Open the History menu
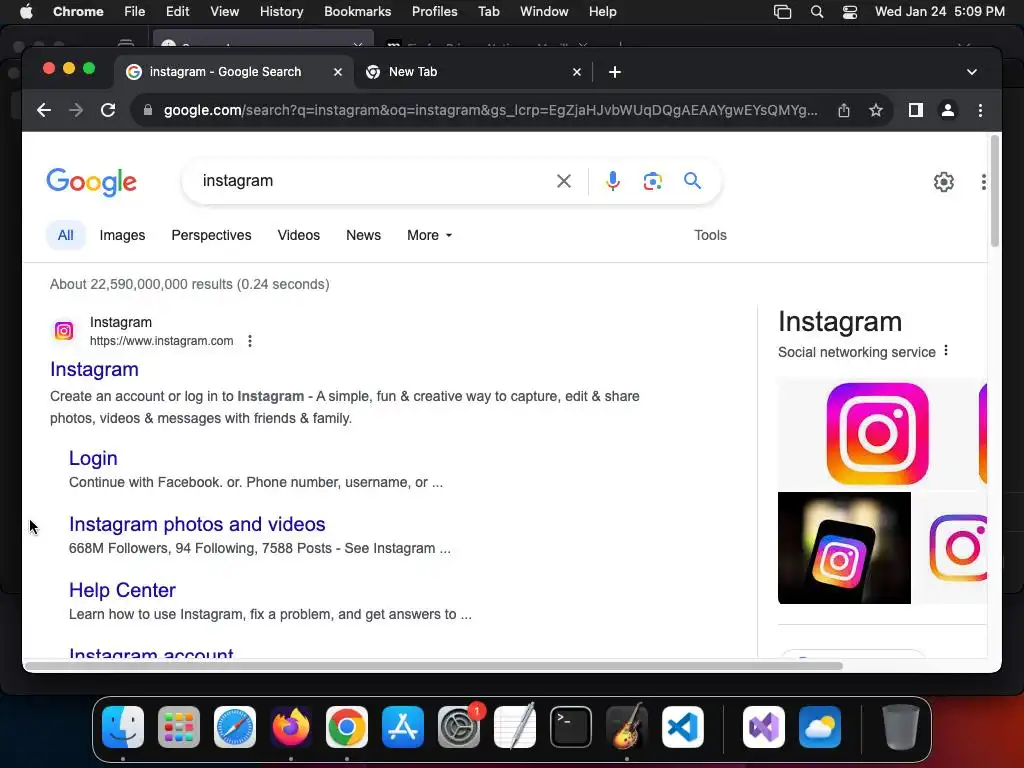 click(x=281, y=12)
